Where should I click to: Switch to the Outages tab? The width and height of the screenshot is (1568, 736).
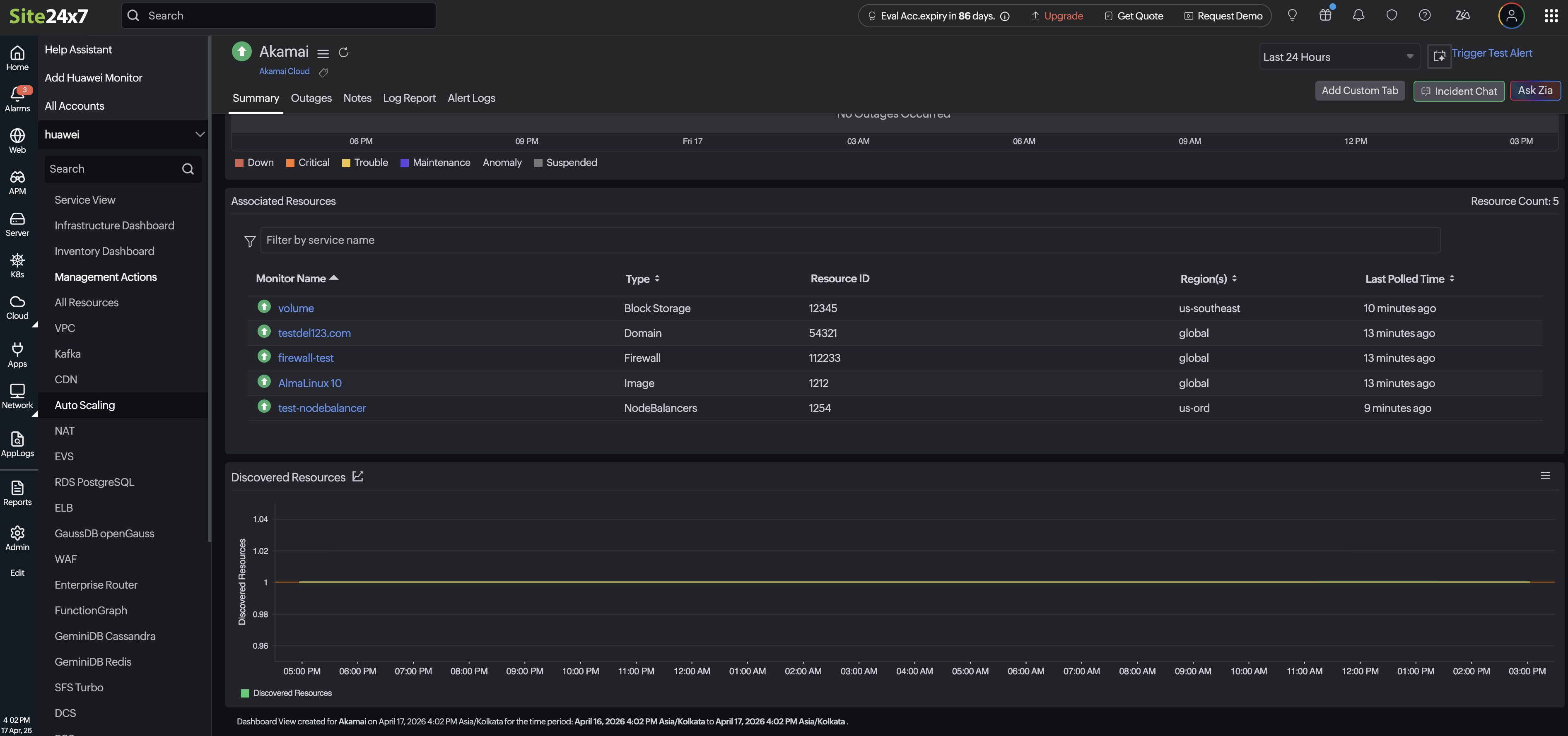click(311, 98)
